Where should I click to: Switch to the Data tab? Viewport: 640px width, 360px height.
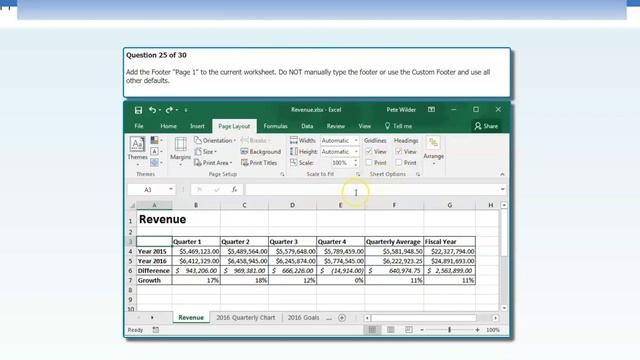tap(307, 126)
